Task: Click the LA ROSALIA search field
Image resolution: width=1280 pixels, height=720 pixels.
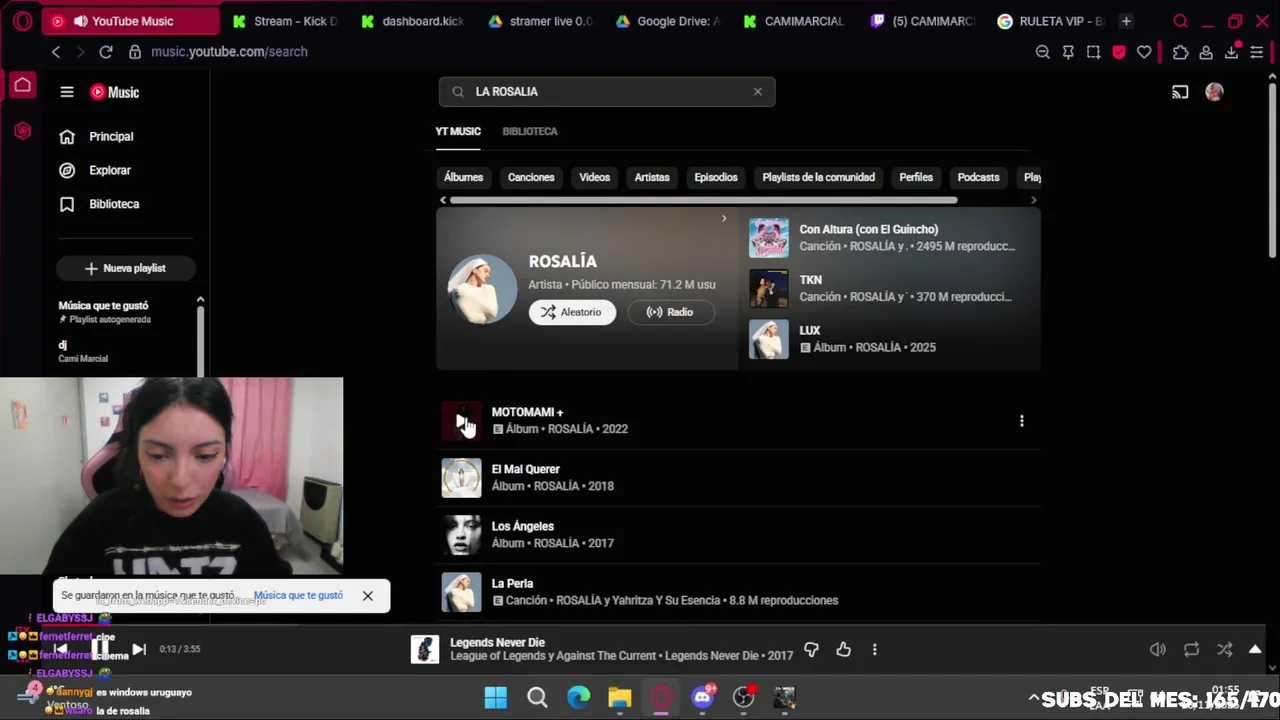Action: click(x=607, y=91)
